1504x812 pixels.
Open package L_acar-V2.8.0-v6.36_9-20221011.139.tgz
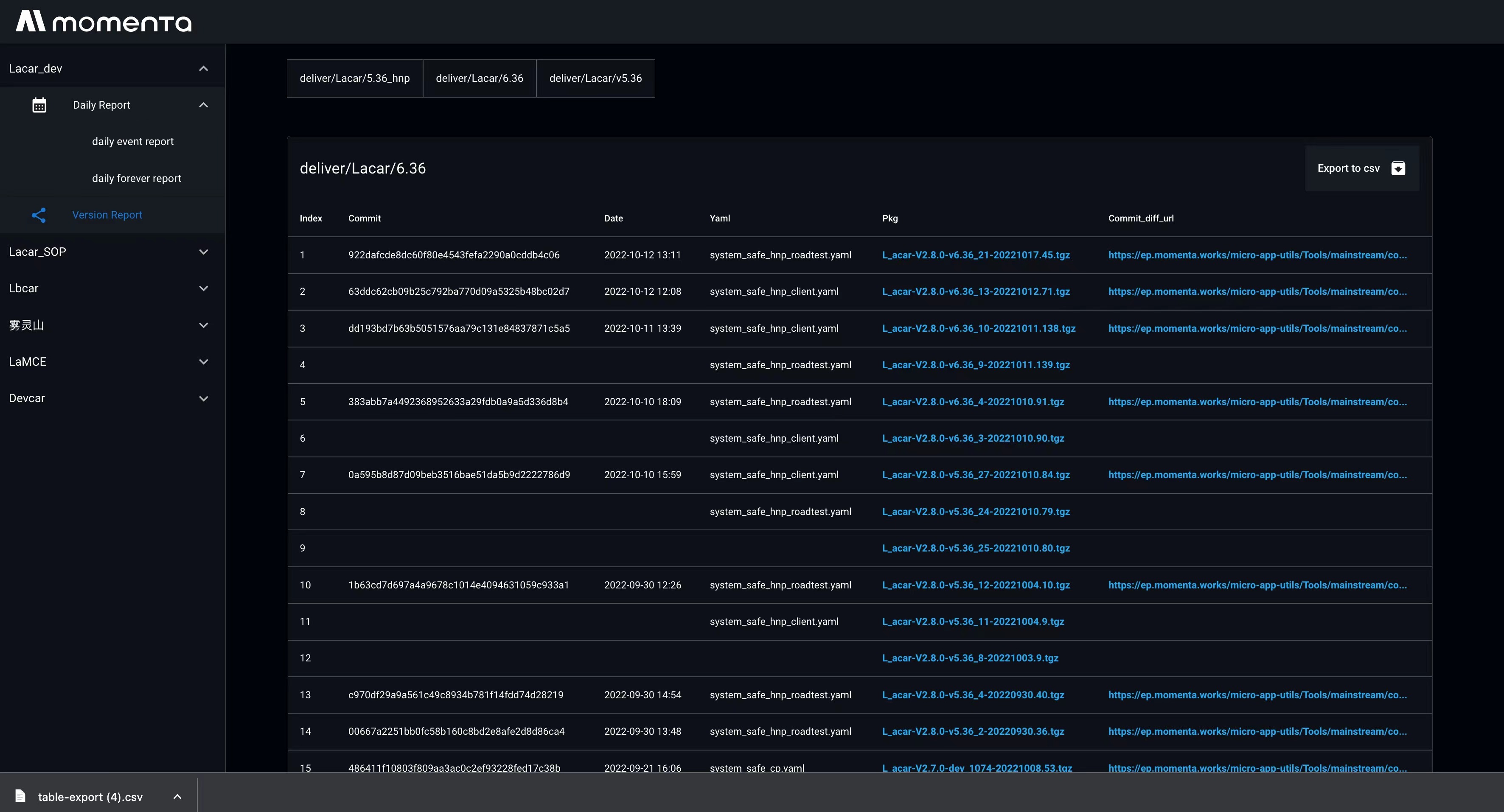tap(976, 365)
